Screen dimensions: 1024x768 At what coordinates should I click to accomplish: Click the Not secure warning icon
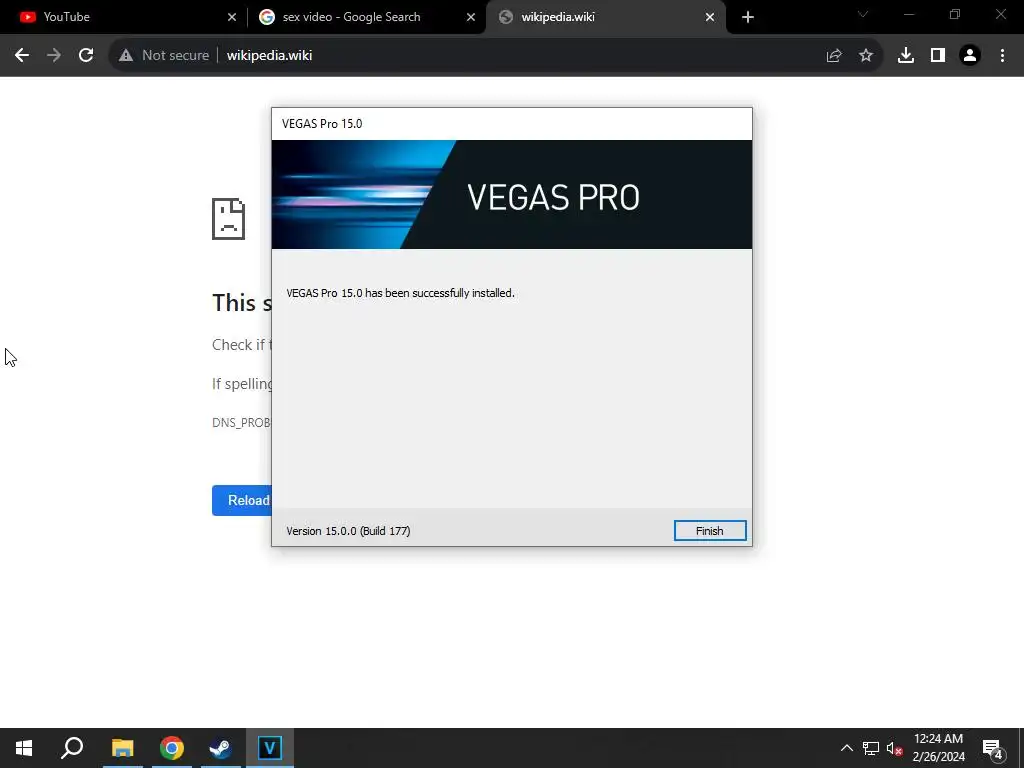coord(126,56)
